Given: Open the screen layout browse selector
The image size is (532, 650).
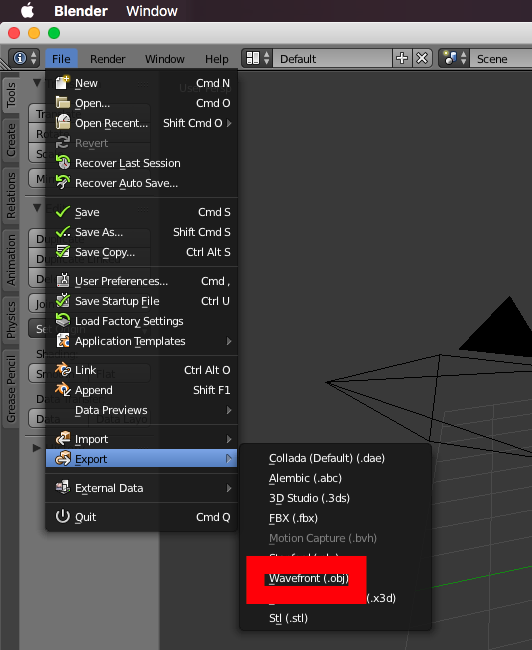Looking at the screenshot, I should [x=257, y=58].
